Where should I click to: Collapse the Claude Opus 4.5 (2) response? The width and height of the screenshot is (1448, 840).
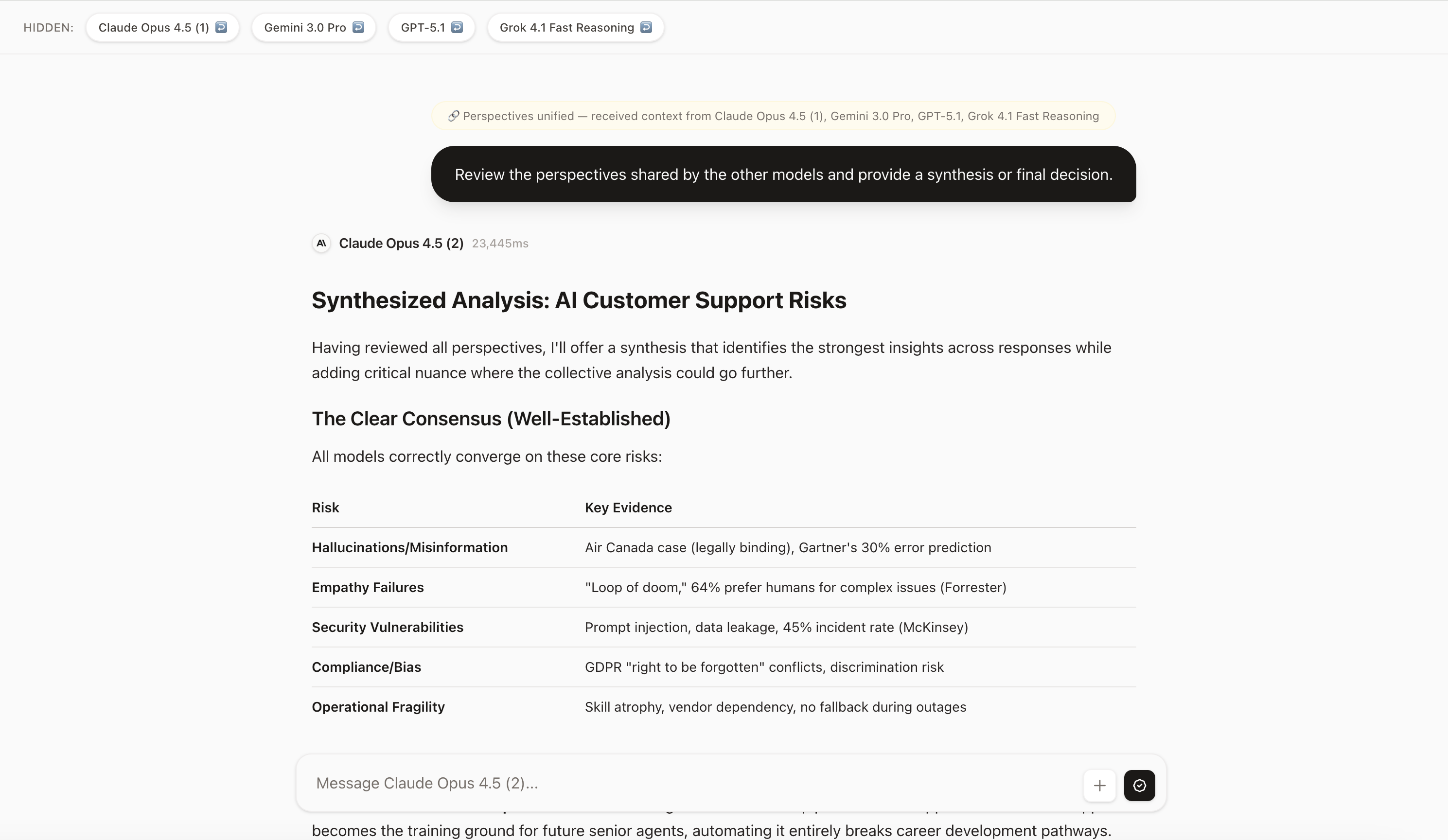coord(401,243)
